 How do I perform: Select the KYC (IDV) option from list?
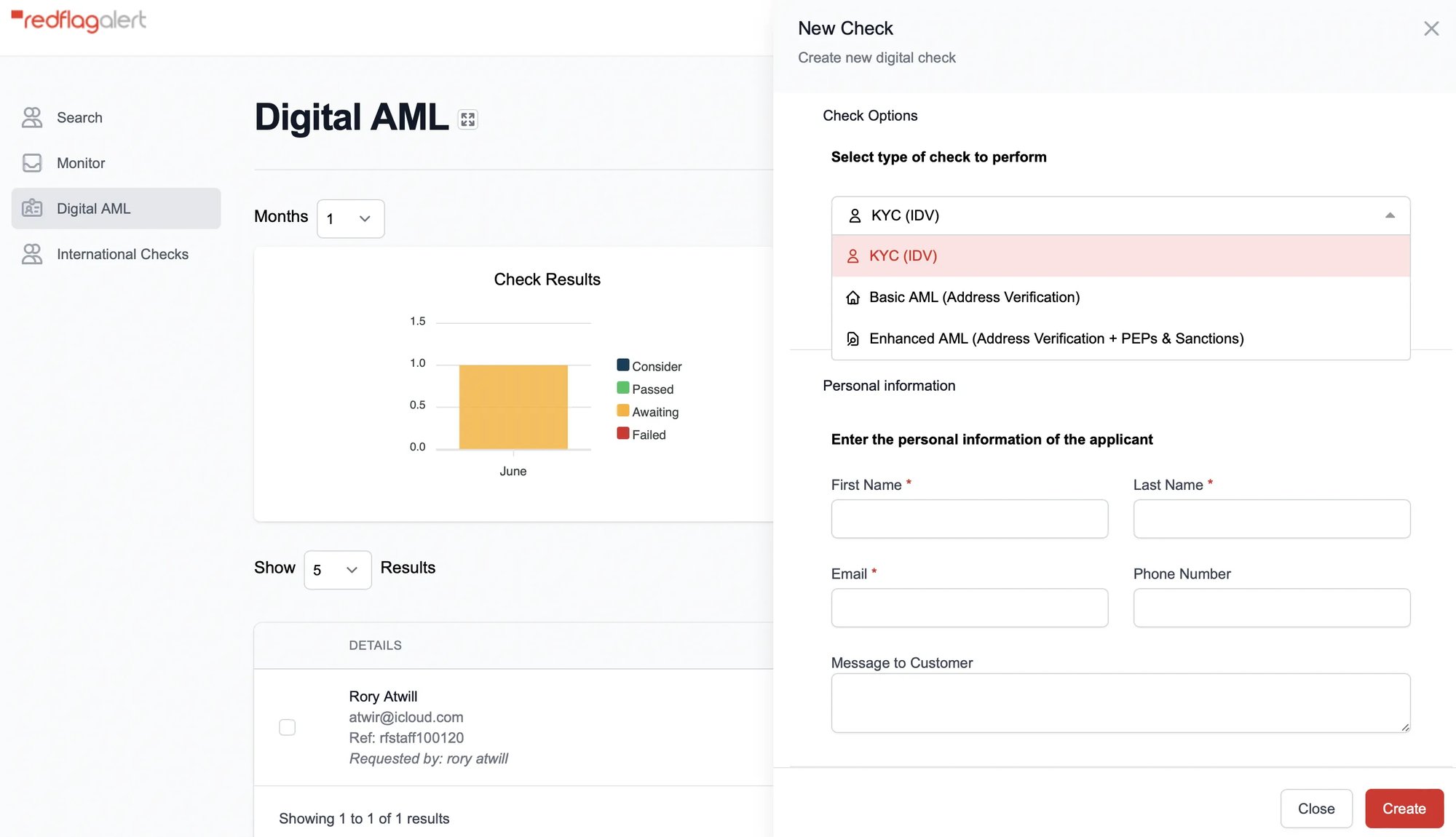point(1120,255)
